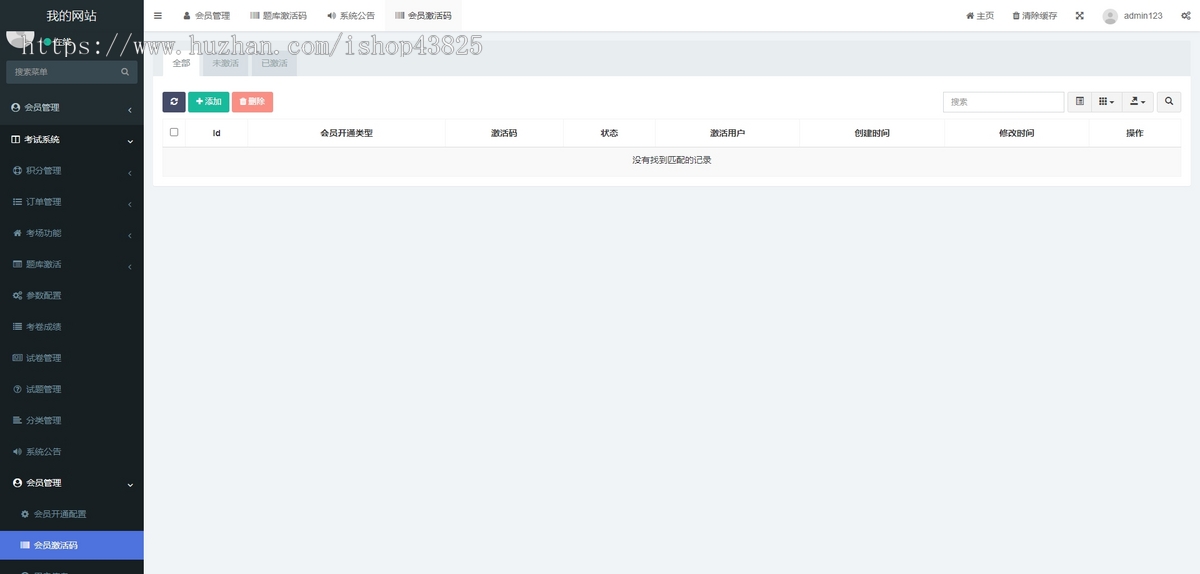The width and height of the screenshot is (1200, 574).
Task: Click 清除缓存 in the header
Action: pyautogui.click(x=1034, y=16)
